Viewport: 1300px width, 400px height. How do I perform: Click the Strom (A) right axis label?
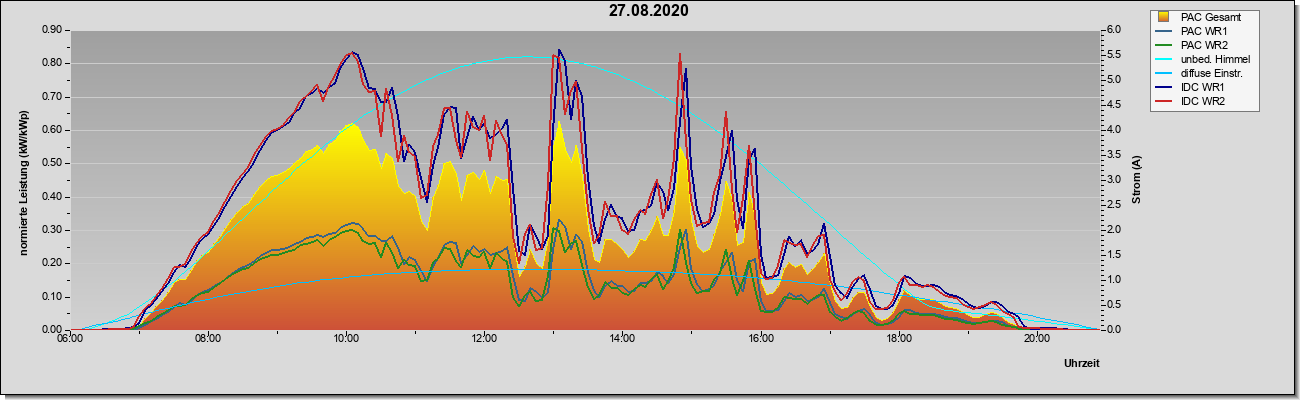(x=1136, y=180)
